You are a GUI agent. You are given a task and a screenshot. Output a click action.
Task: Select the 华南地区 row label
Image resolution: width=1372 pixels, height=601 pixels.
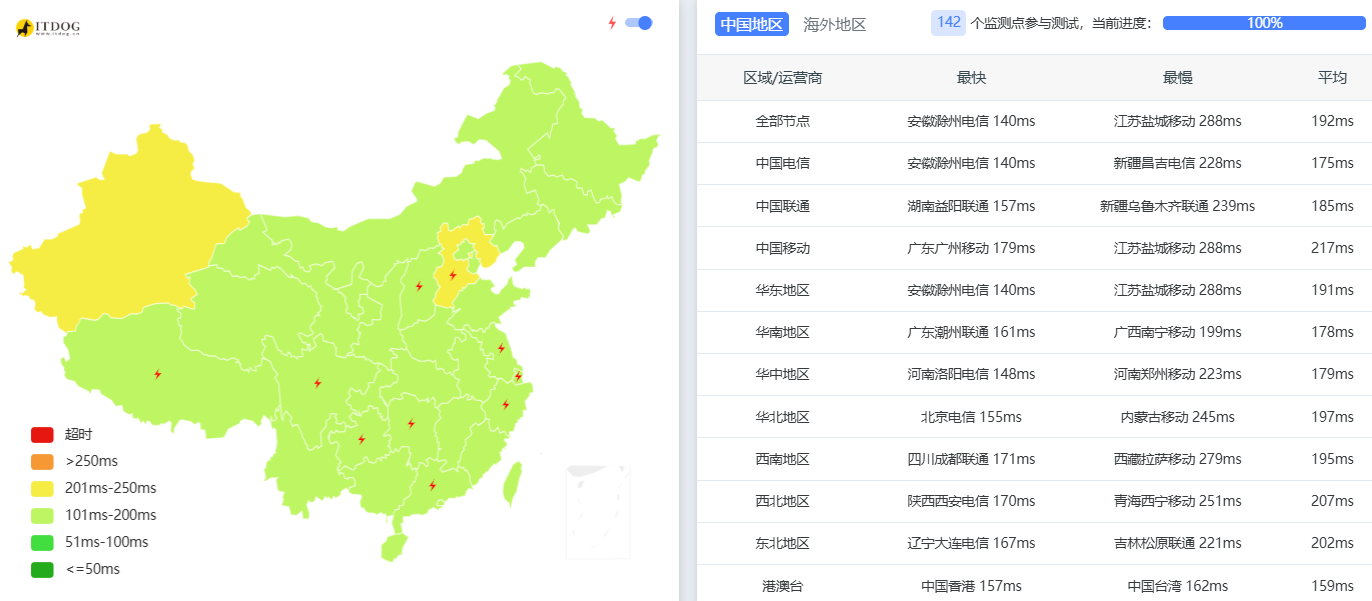pos(783,332)
